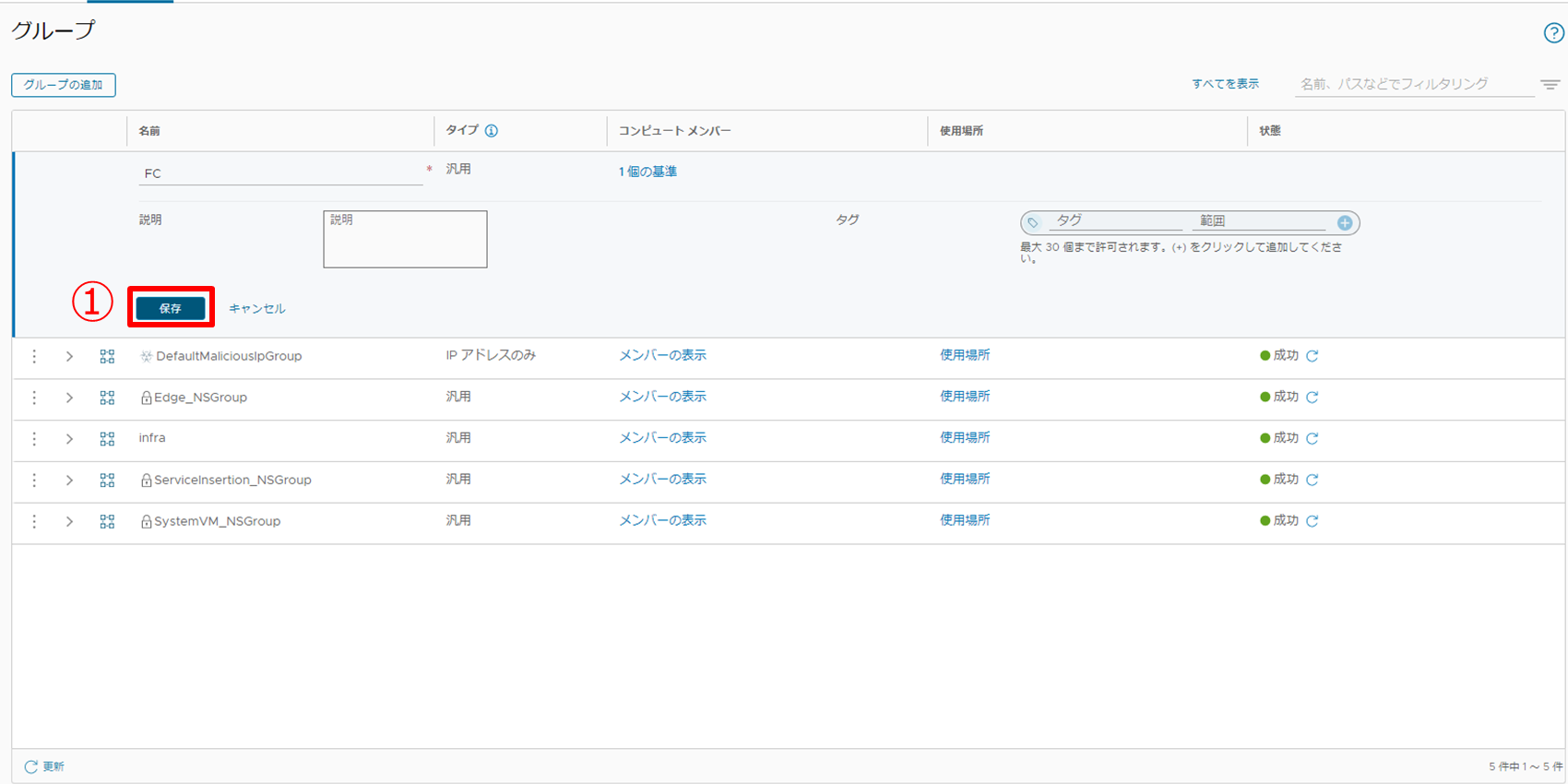Expand the ServiceInsertion_NSGroup row

(69, 481)
